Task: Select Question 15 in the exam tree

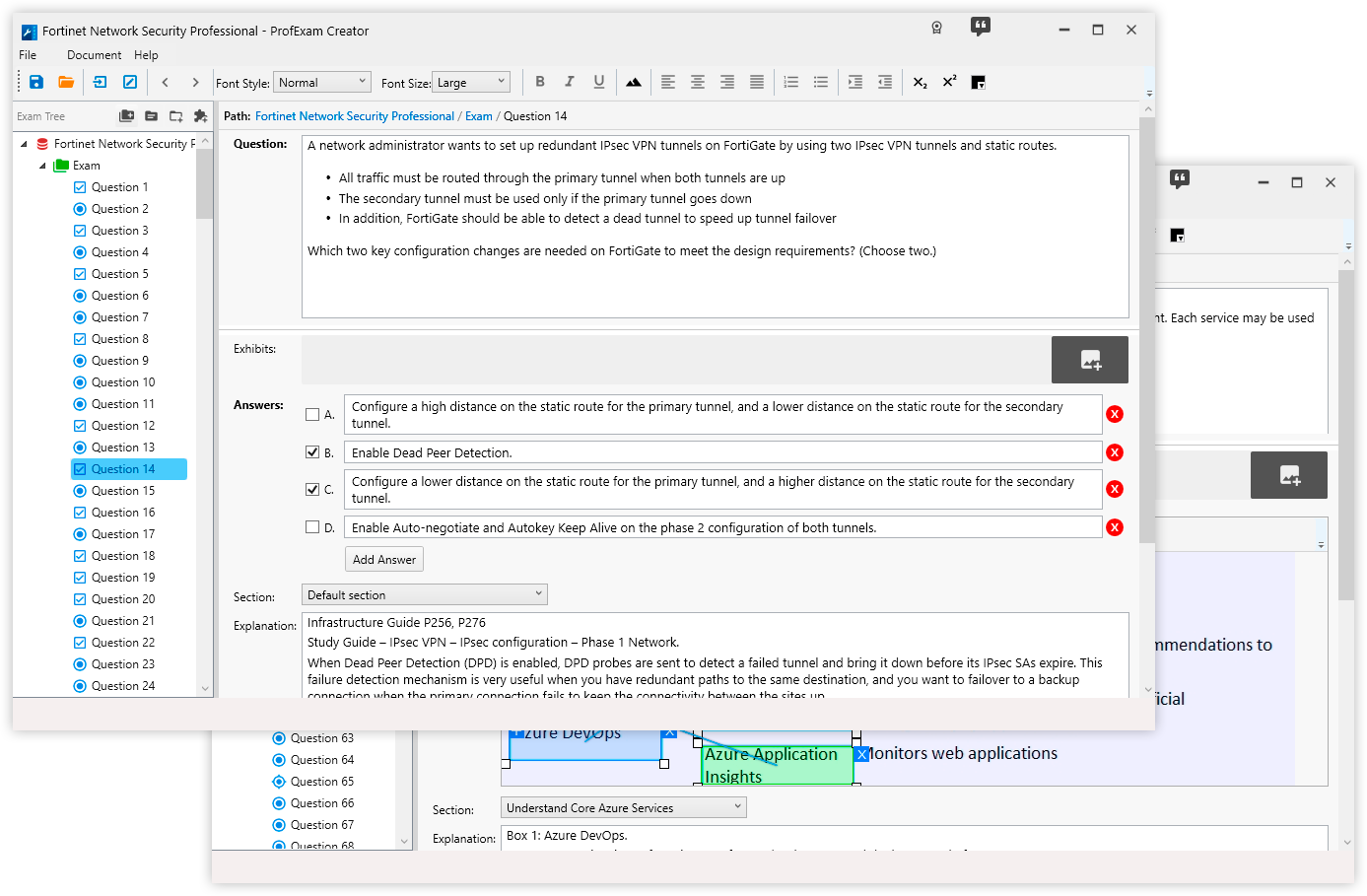Action: click(x=123, y=491)
